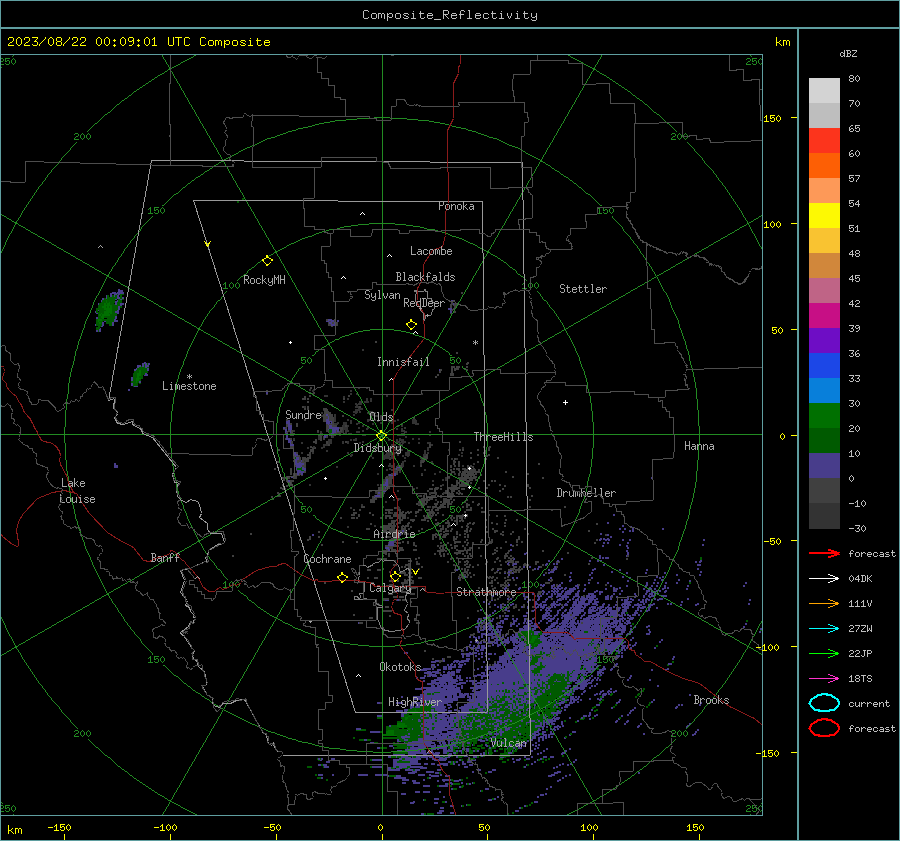Click the yellow diamond marker below RedDeer
900x841 pixels.
[x=411, y=325]
